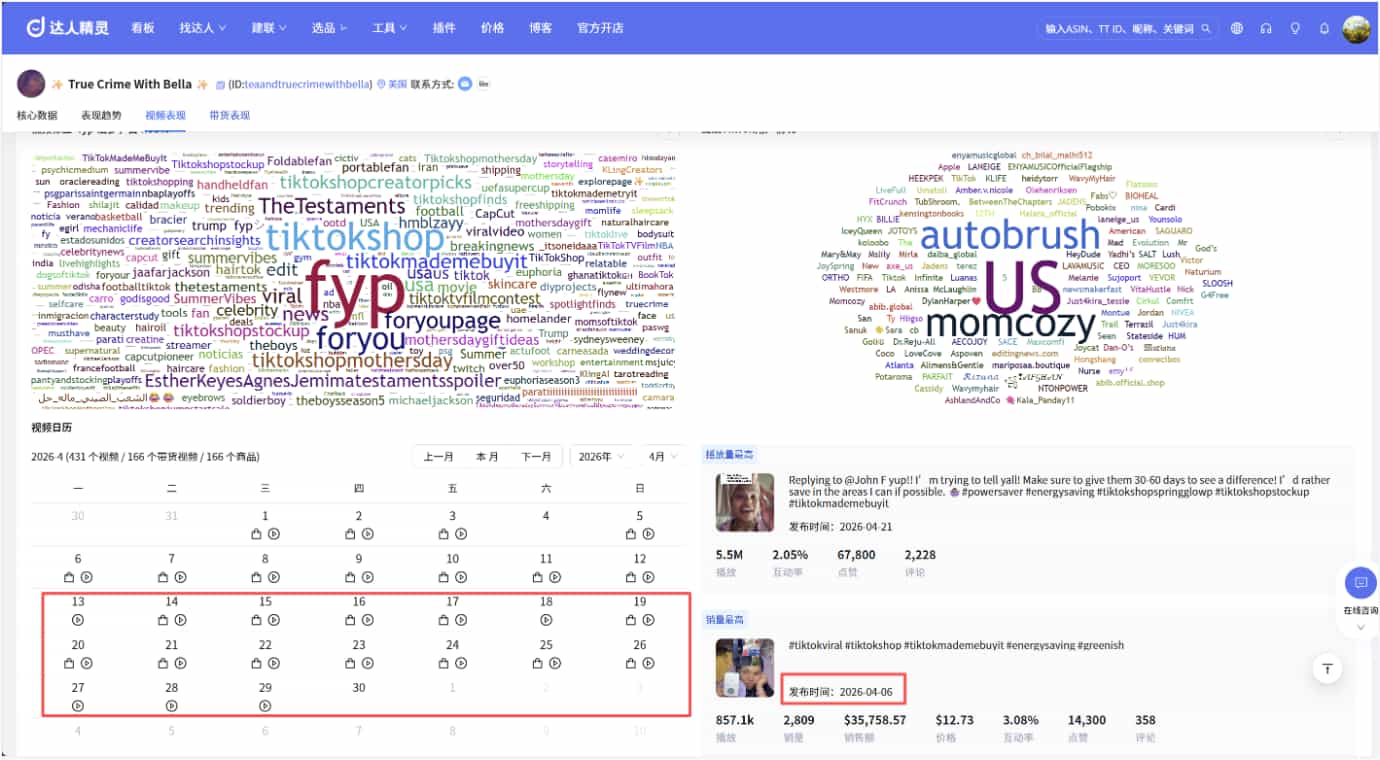The image size is (1380, 760).
Task: Click the copy ID icon beside creator ID
Action: click(x=219, y=85)
